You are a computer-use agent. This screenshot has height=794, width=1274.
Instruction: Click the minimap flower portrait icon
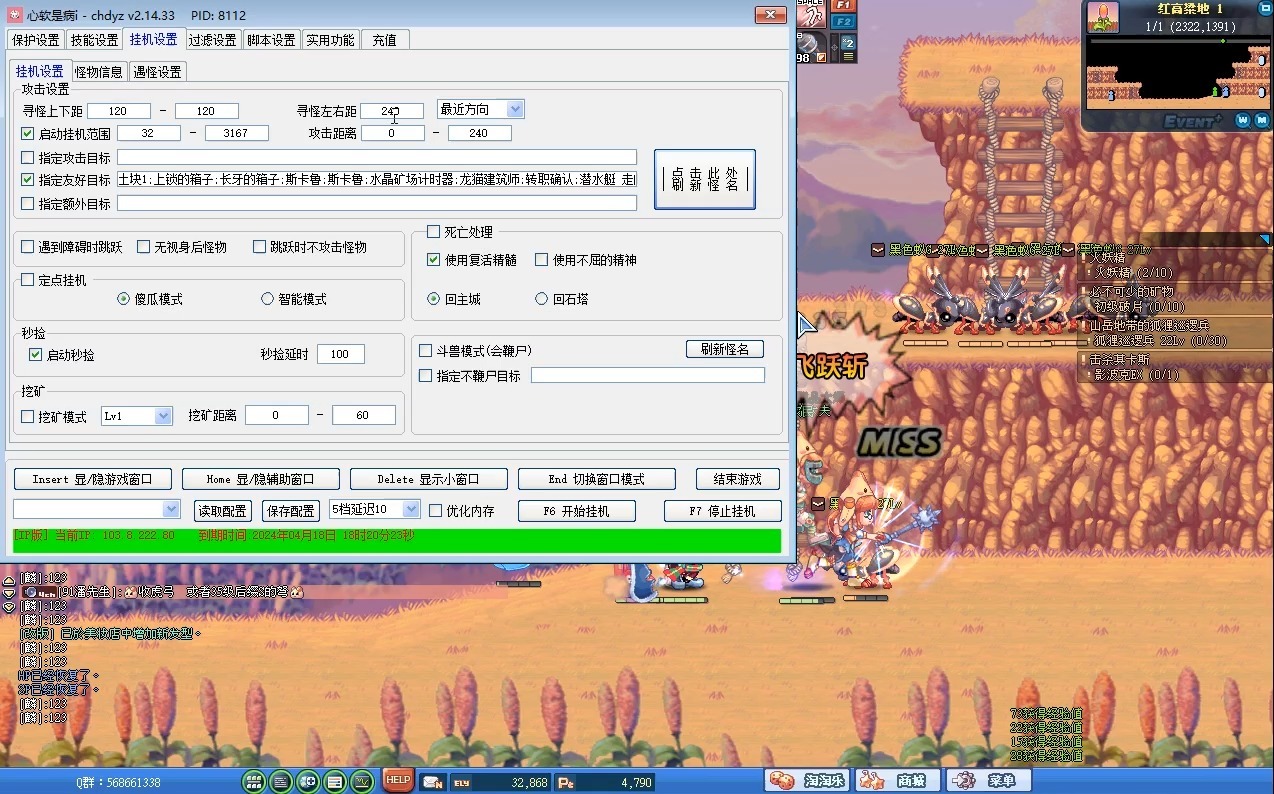(1103, 17)
